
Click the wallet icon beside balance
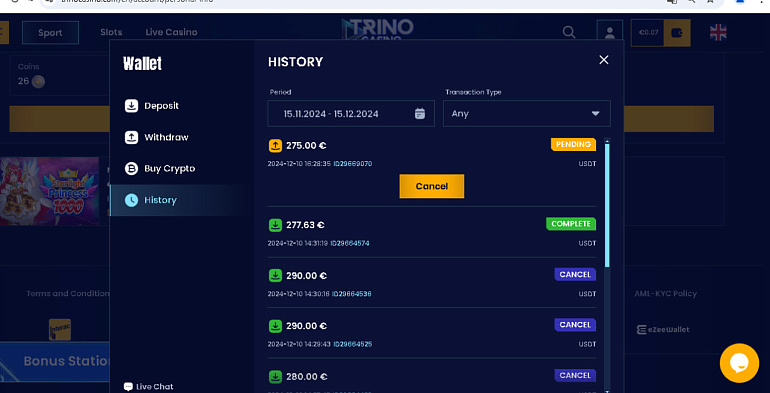[x=677, y=33]
